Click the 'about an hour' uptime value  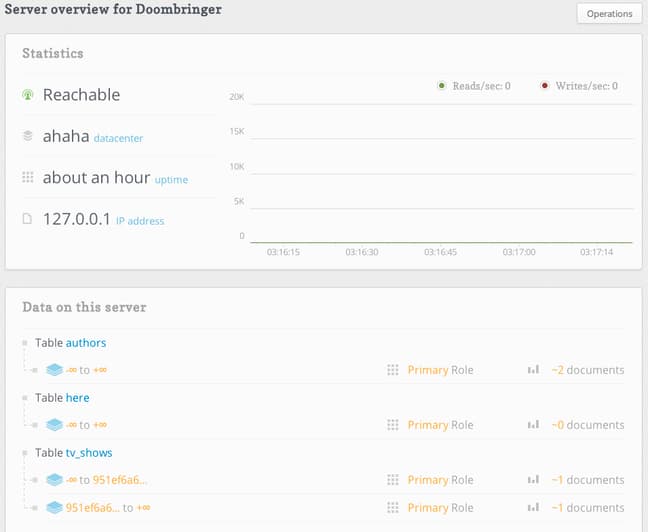(x=96, y=177)
